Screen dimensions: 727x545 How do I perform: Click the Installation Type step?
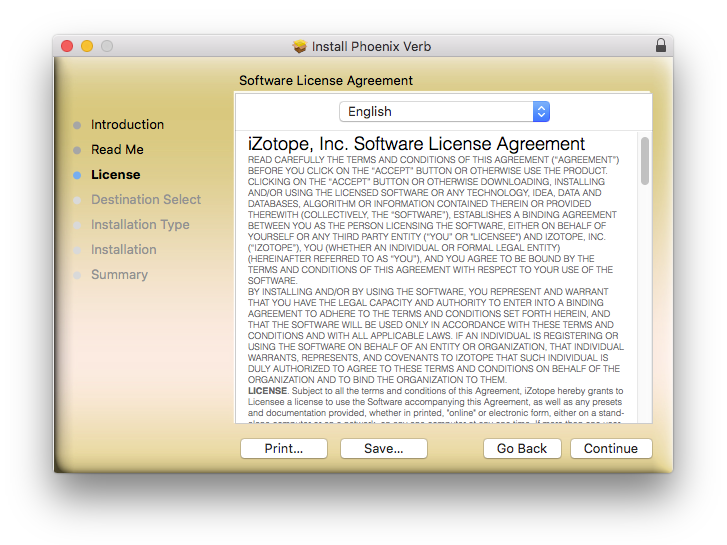(140, 225)
